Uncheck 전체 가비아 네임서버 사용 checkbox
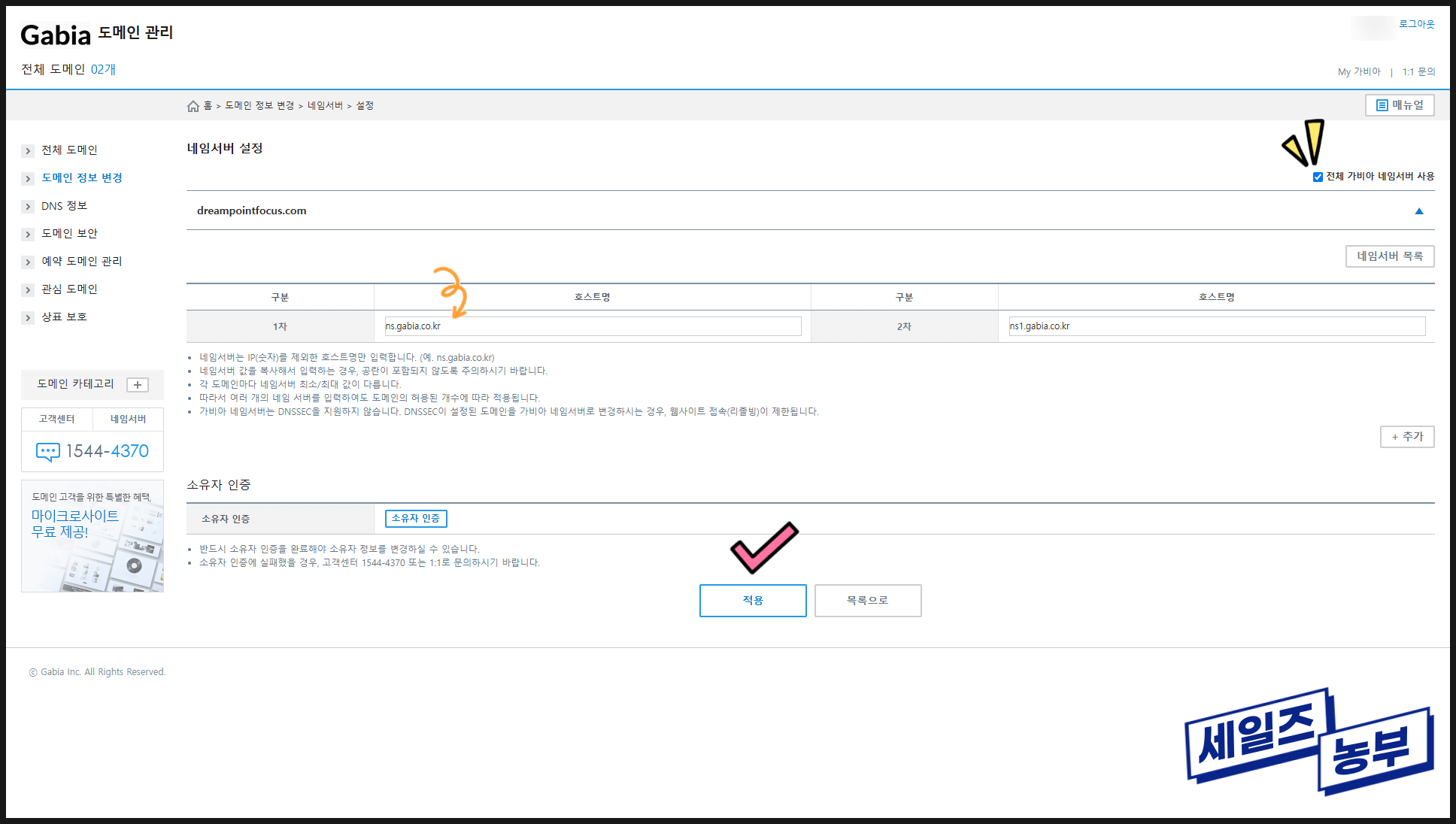The image size is (1456, 824). (x=1318, y=177)
